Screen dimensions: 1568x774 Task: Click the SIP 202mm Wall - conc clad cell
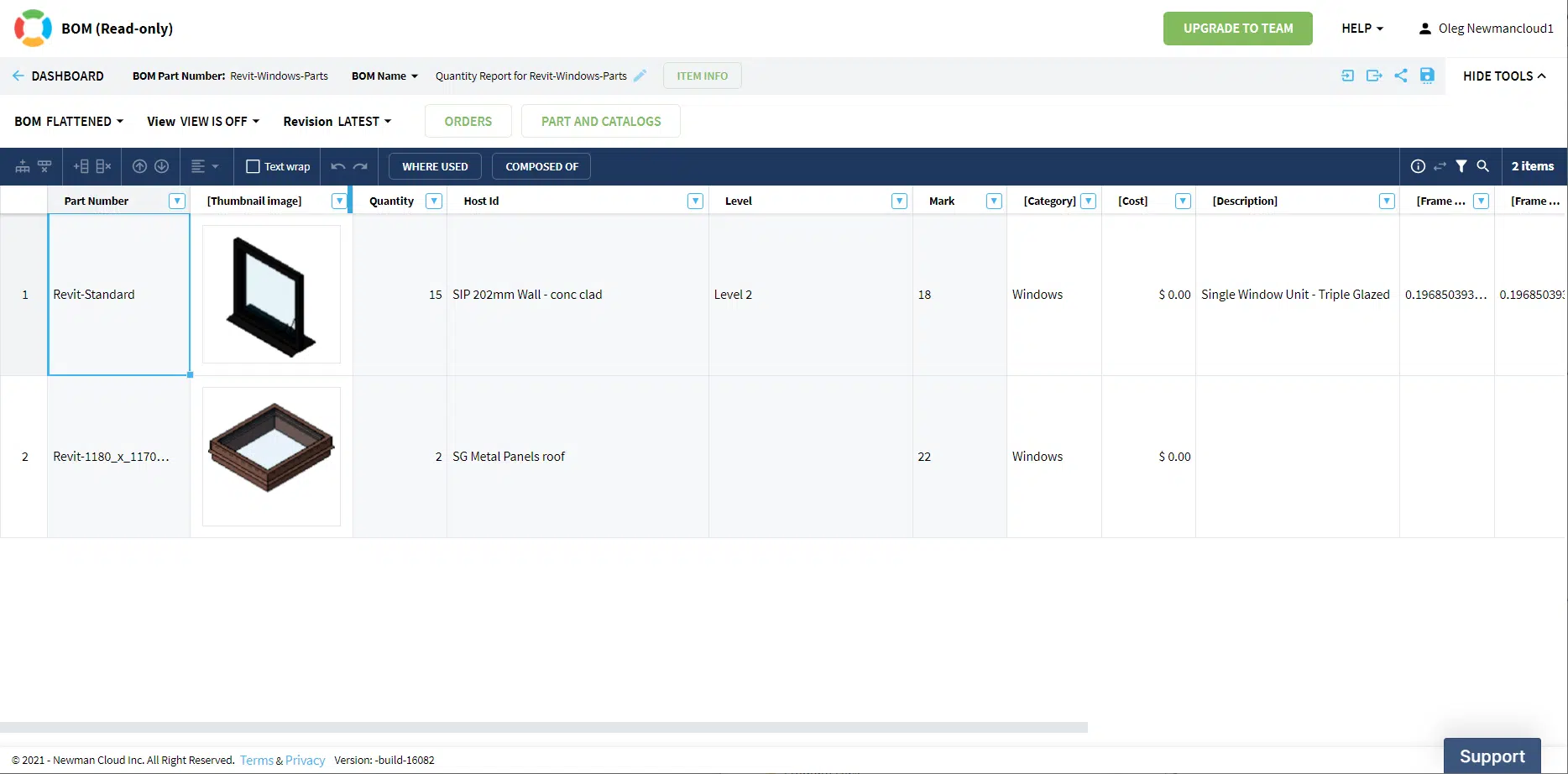click(578, 295)
